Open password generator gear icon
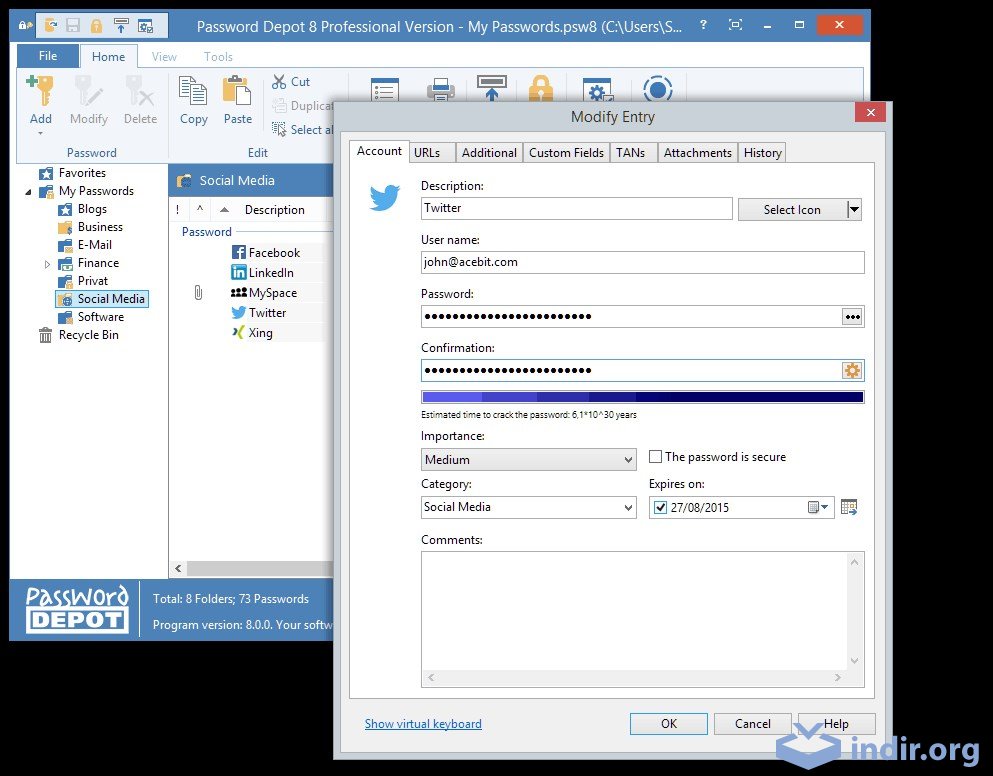The height and width of the screenshot is (776, 993). [852, 371]
